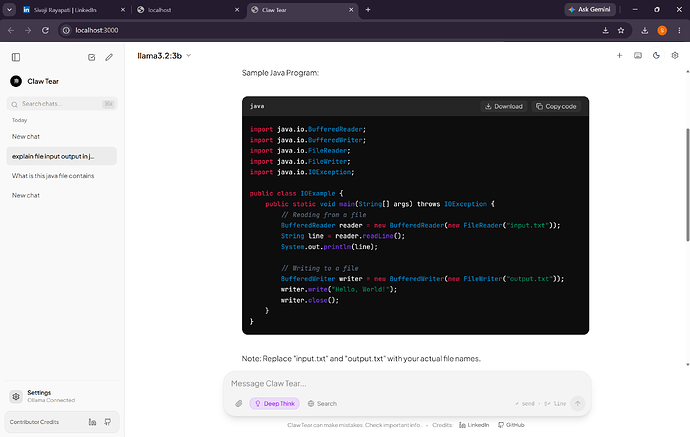Start a new chat with the pencil icon

tap(109, 57)
